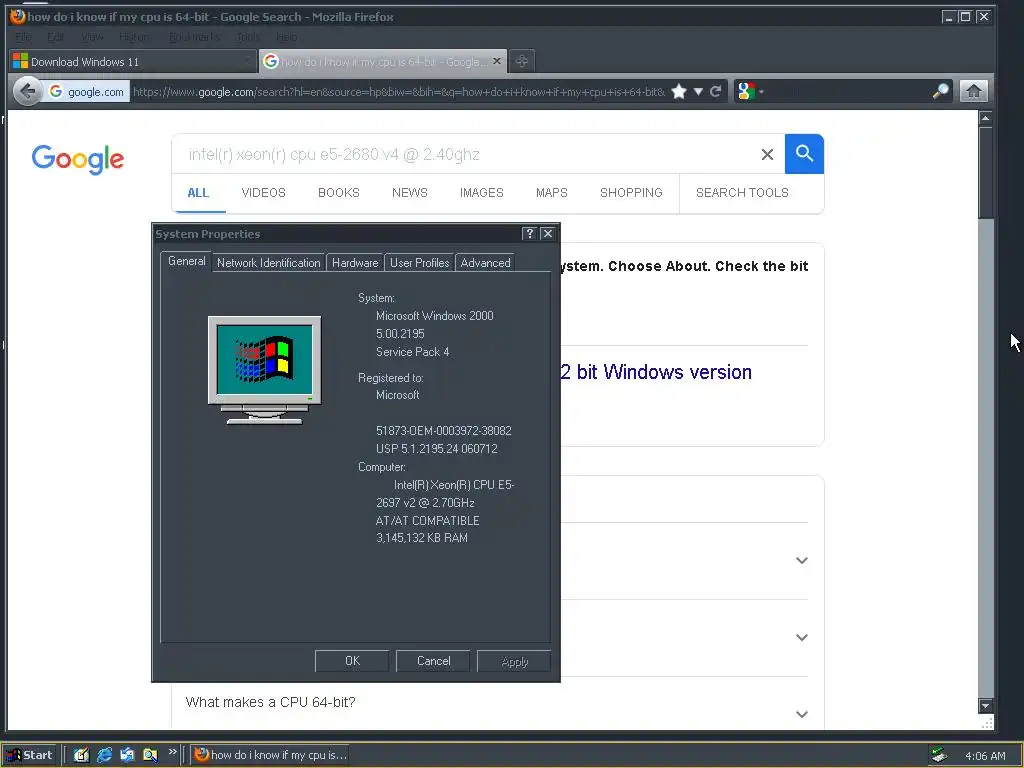Switch to SHOPPING results
This screenshot has height=768, width=1024.
coord(631,193)
